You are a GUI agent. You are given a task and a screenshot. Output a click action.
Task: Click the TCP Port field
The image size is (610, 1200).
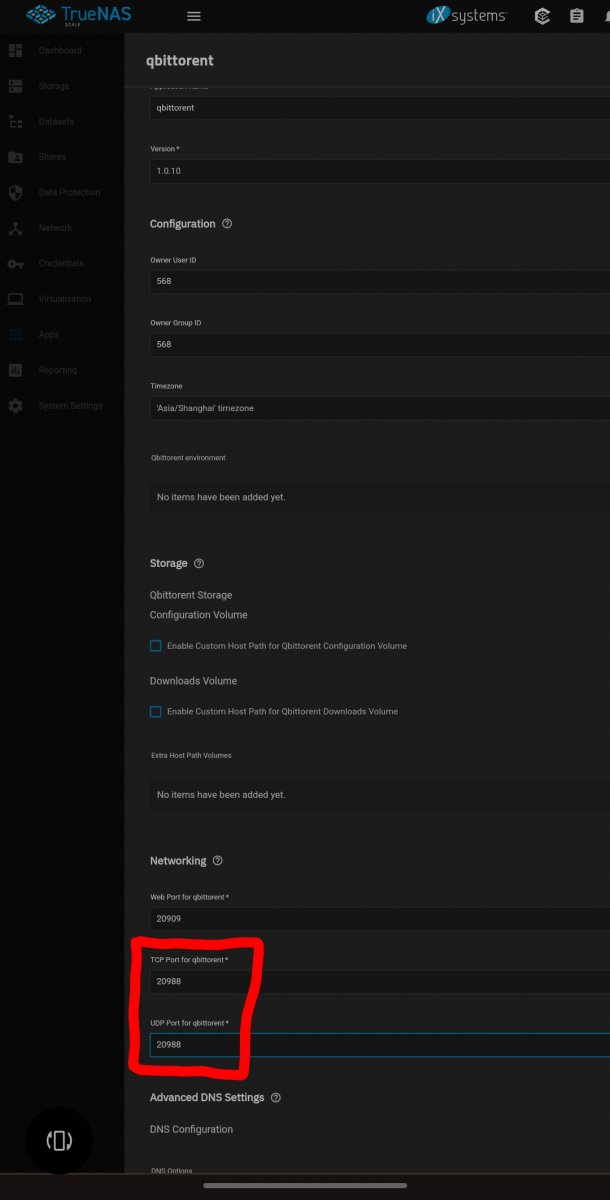pos(380,982)
